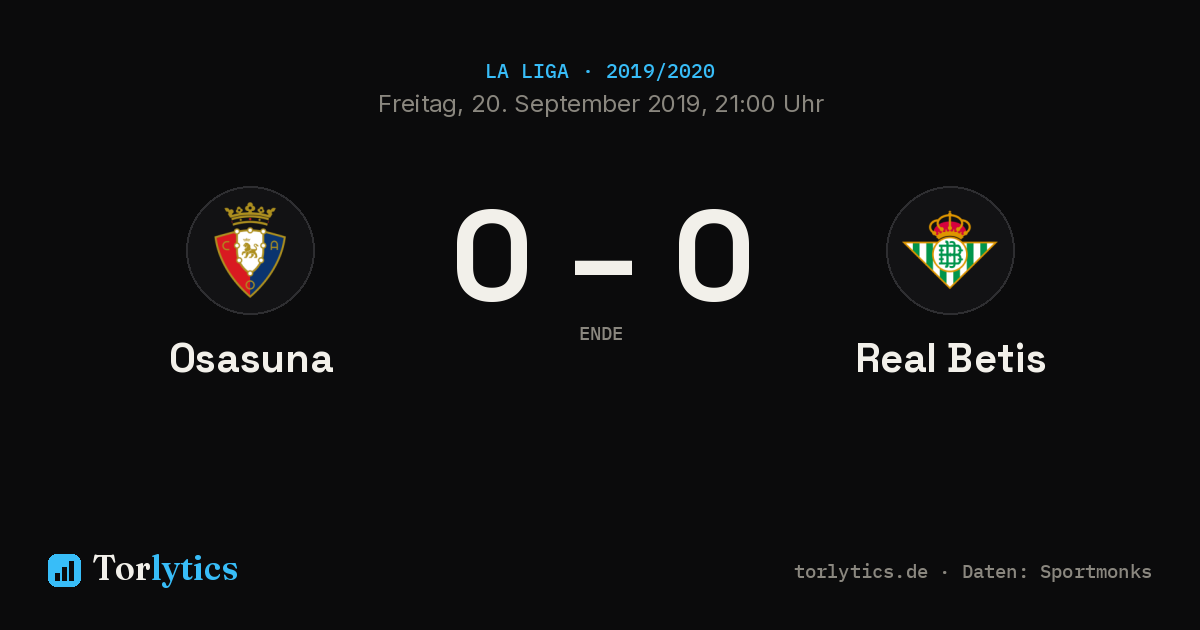Viewport: 1200px width, 630px height.
Task: Select the LA LIGA competition label
Action: click(527, 72)
